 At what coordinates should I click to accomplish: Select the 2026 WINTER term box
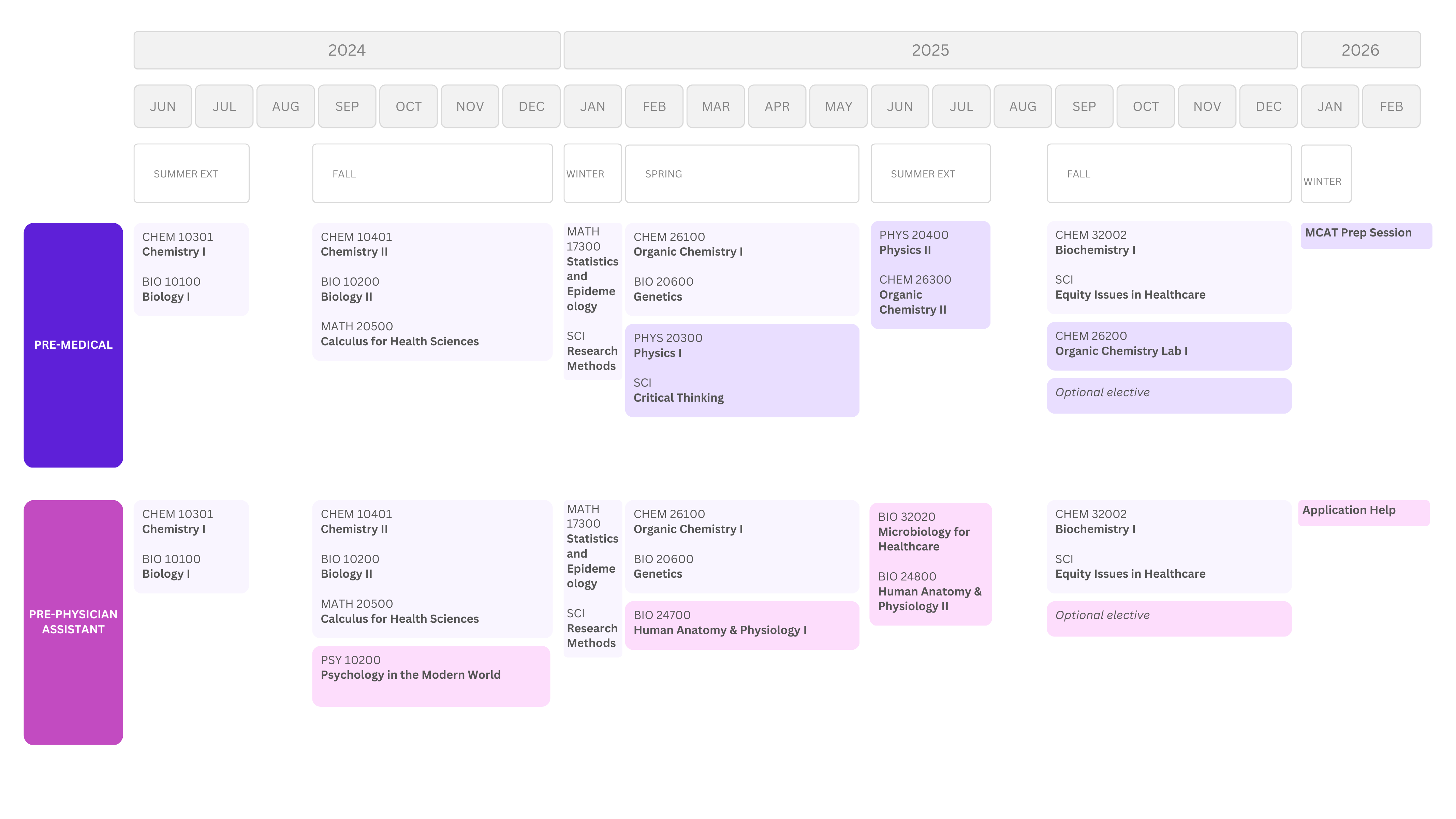pyautogui.click(x=1325, y=174)
